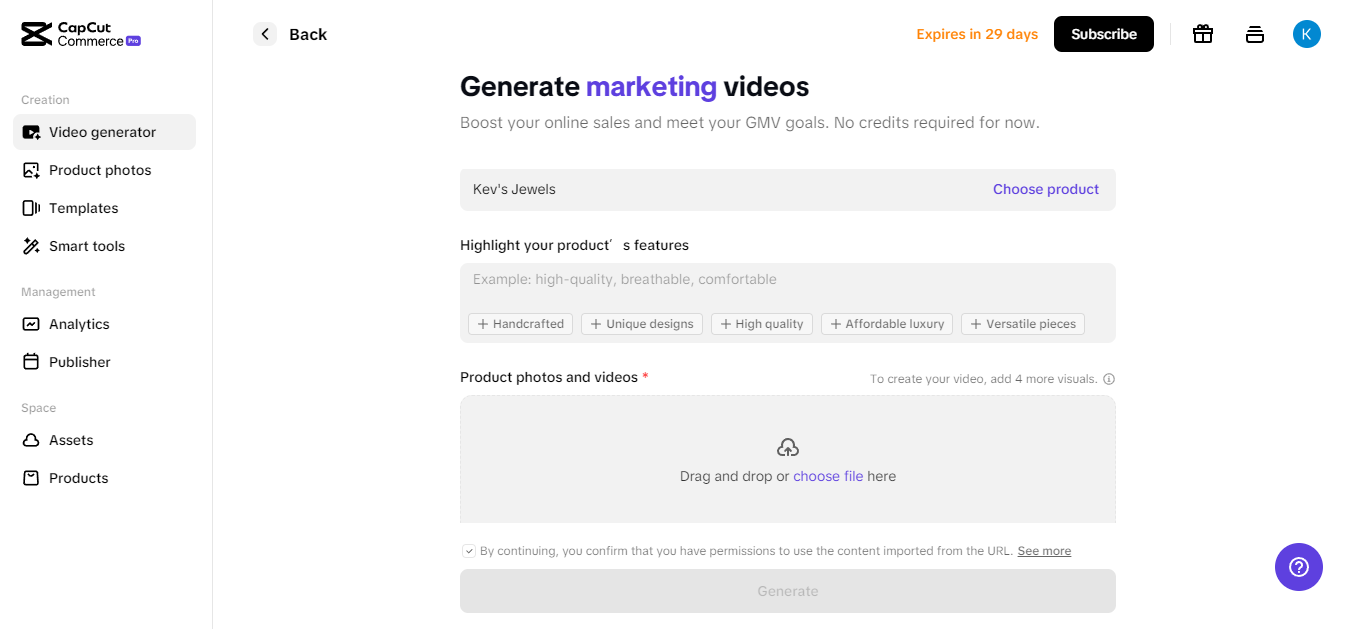Click the gift box icon
1360x629 pixels.
click(1203, 34)
